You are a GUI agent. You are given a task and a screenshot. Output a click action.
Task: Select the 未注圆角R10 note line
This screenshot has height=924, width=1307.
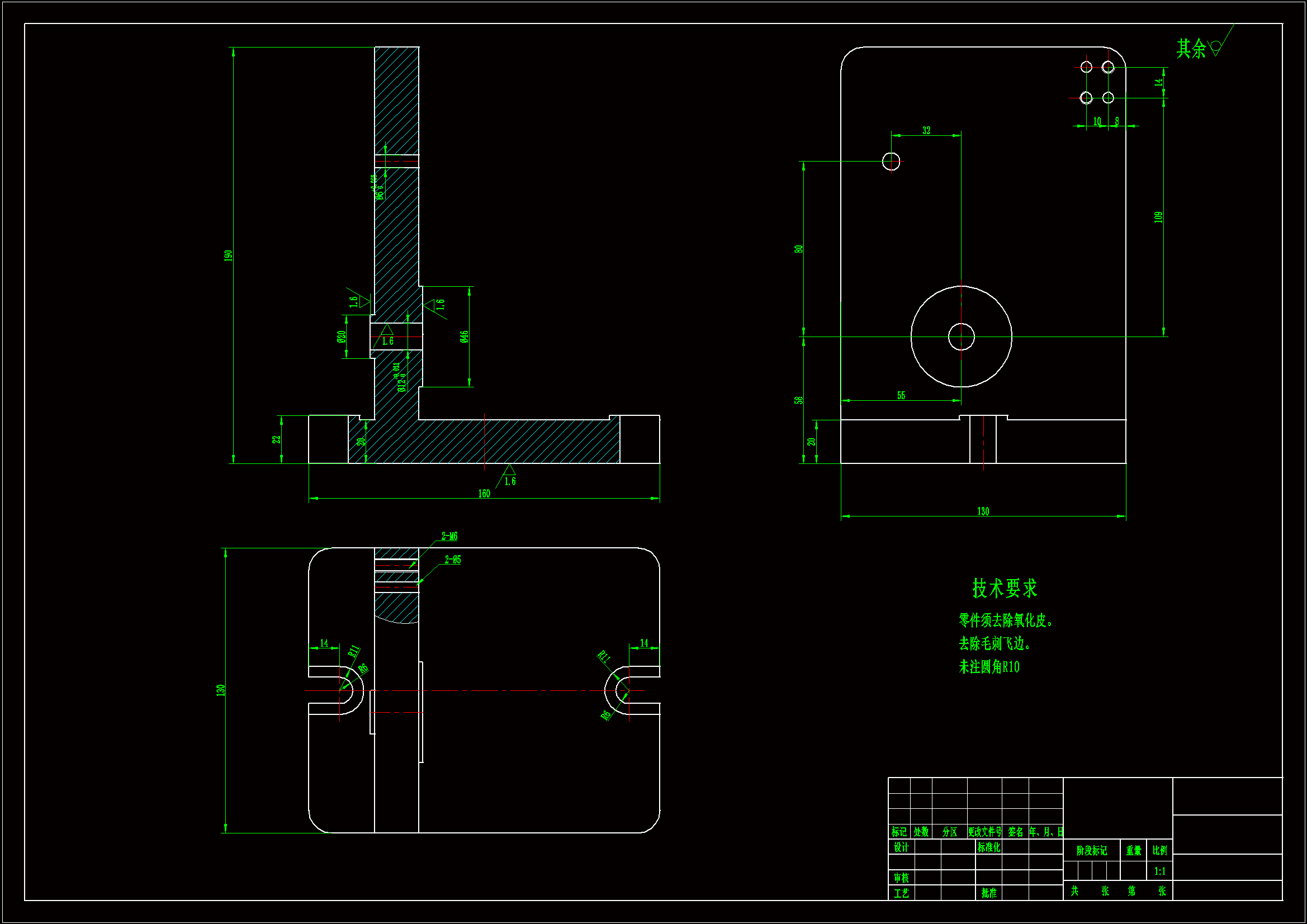[989, 667]
